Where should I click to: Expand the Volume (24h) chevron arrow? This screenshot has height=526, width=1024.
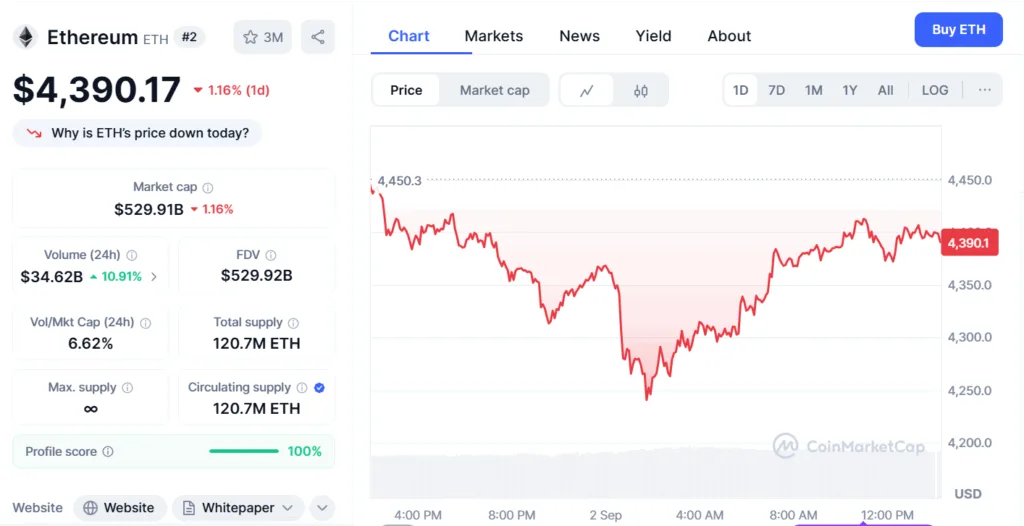pos(154,276)
